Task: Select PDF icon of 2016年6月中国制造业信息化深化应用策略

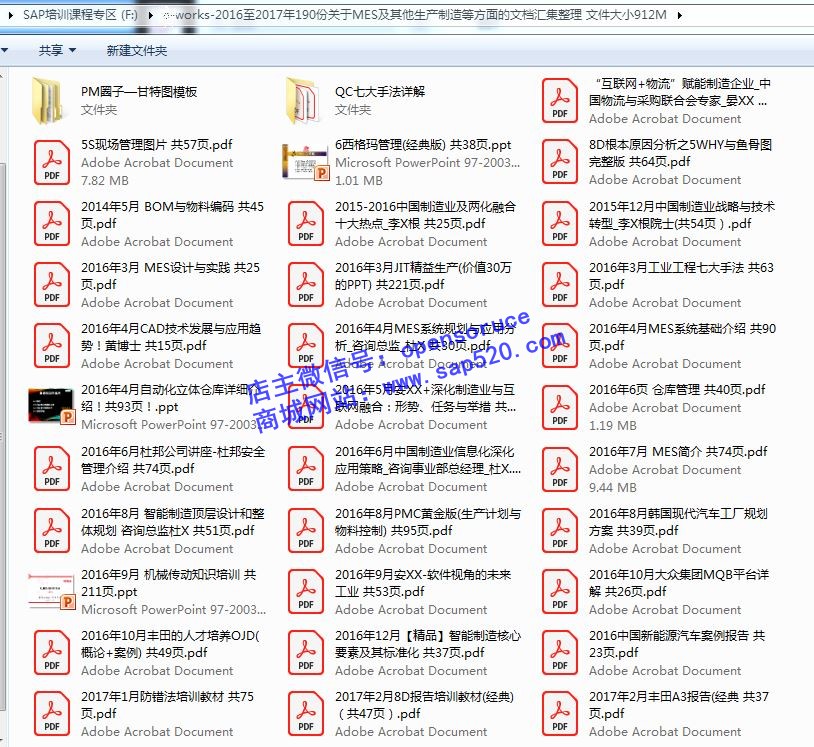Action: click(x=306, y=468)
